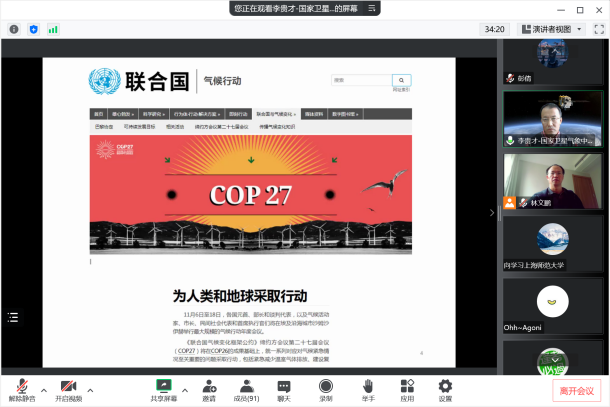Maximize the meeting window
This screenshot has height=407, width=610.
click(580, 10)
